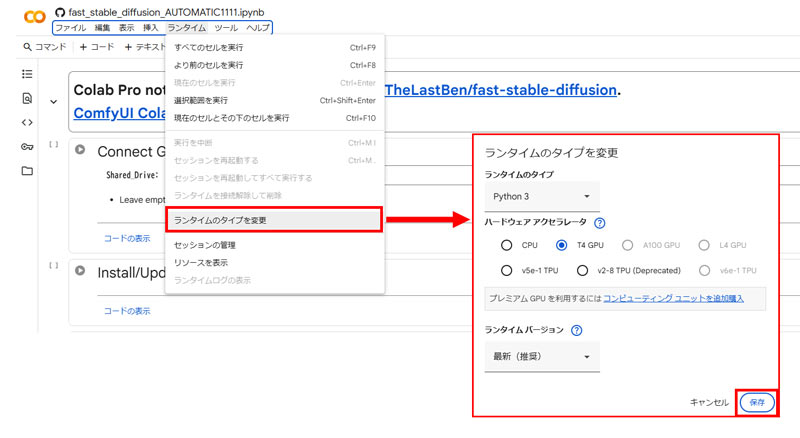The image size is (800, 438).
Task: Run the Install/Update cell
Action: coord(80,271)
